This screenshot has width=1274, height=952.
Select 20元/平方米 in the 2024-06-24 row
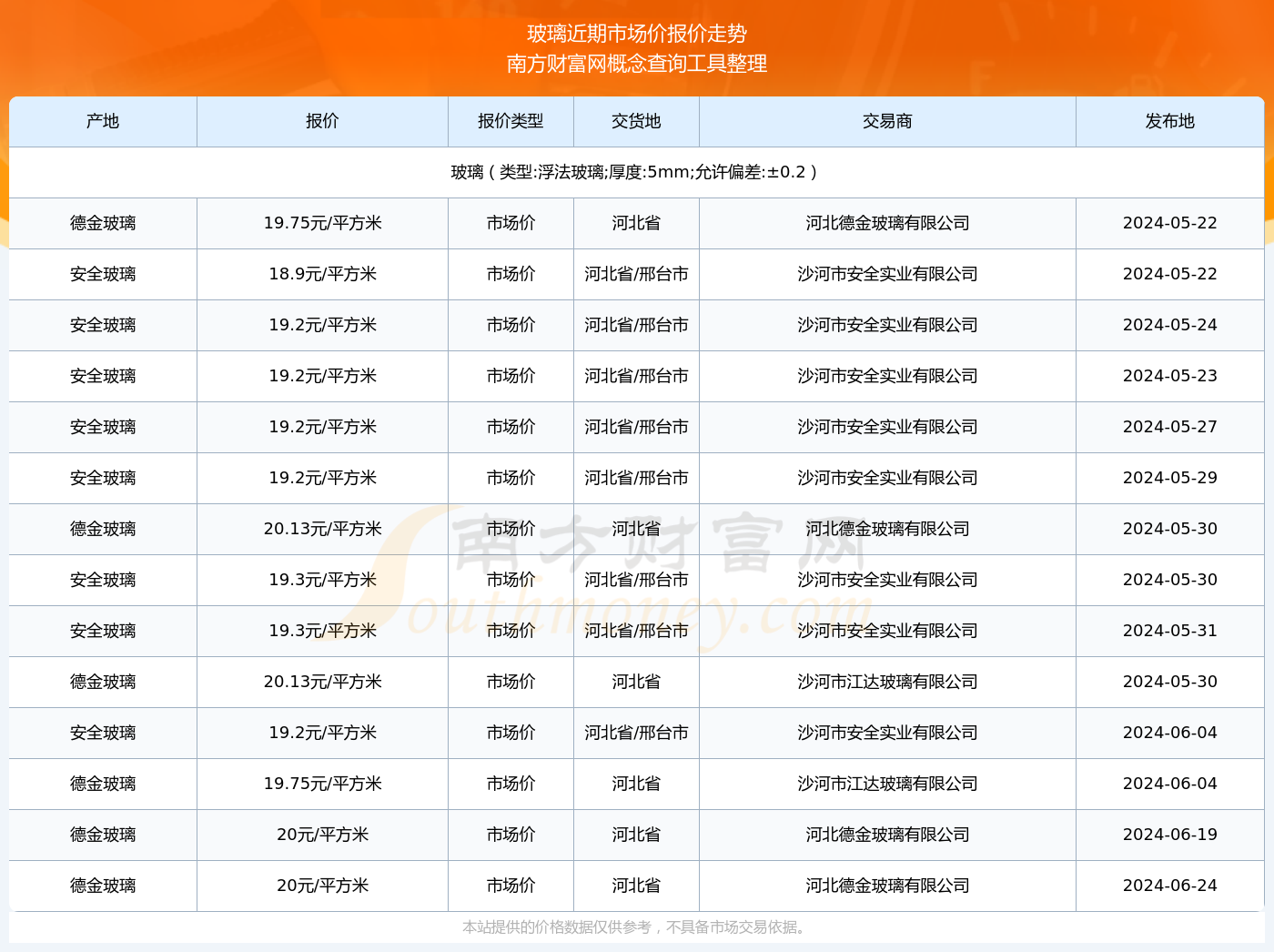click(x=322, y=886)
